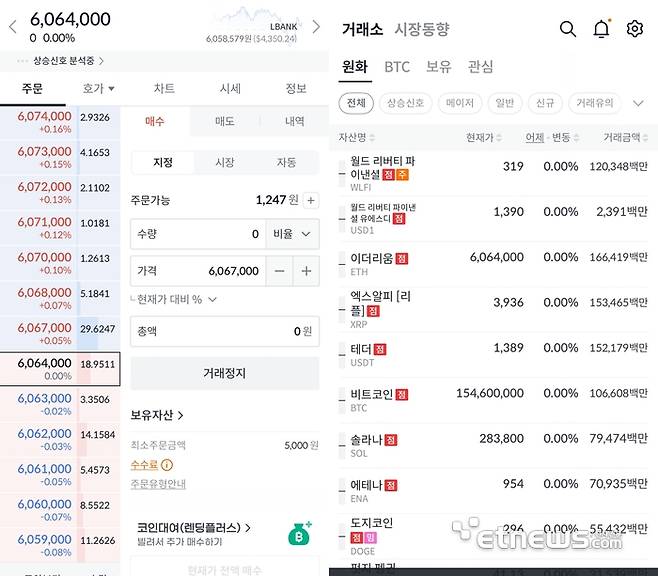Sort by 거래금액 column
This screenshot has width=658, height=576.
coord(625,138)
